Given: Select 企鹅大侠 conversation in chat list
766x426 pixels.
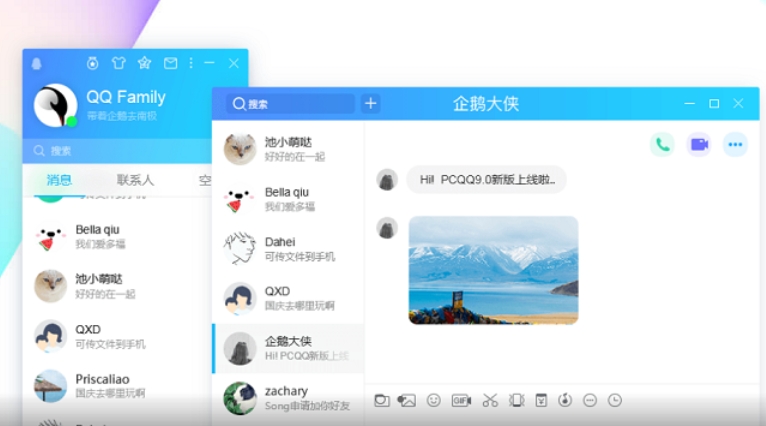Looking at the screenshot, I should [x=288, y=348].
